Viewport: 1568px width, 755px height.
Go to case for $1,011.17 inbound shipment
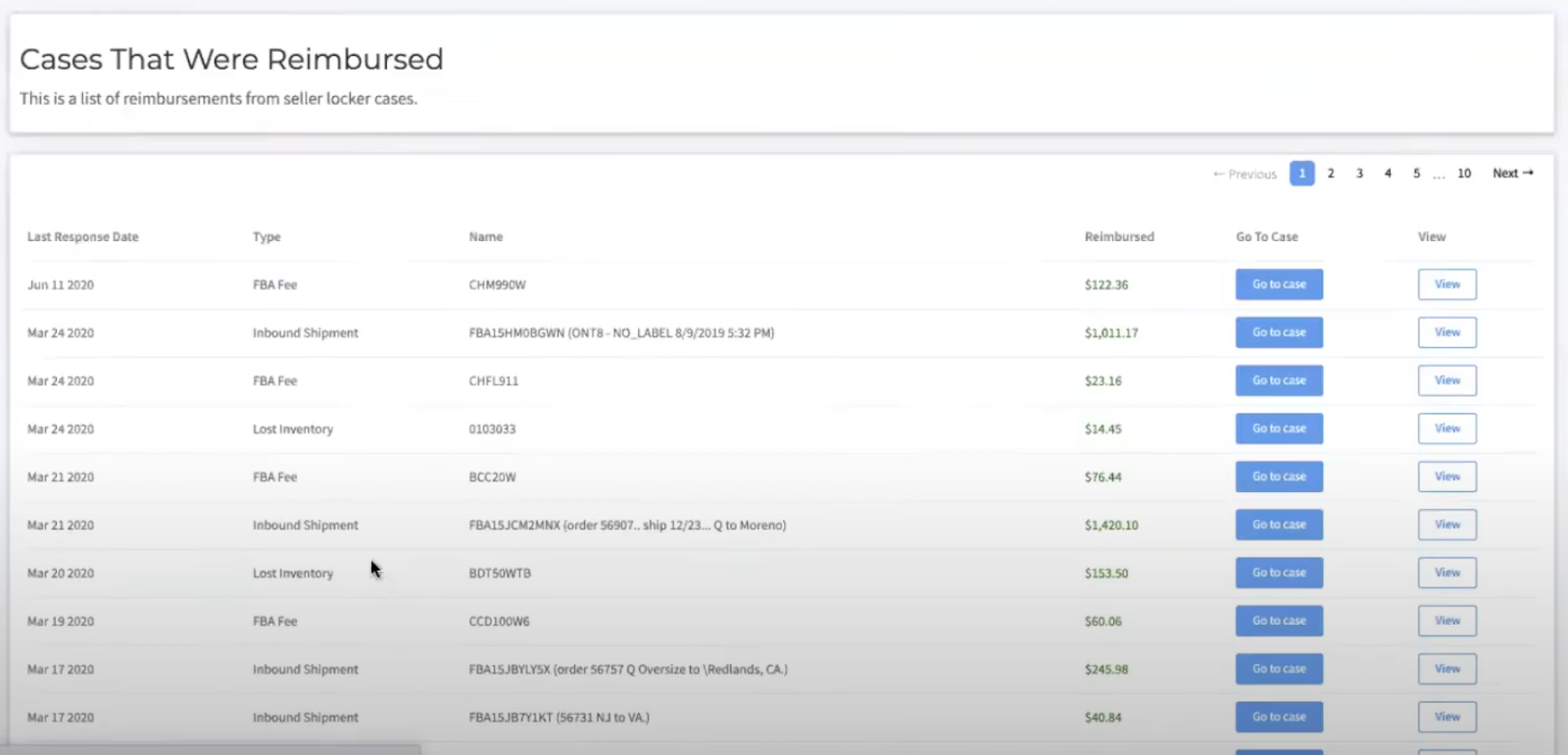1279,332
